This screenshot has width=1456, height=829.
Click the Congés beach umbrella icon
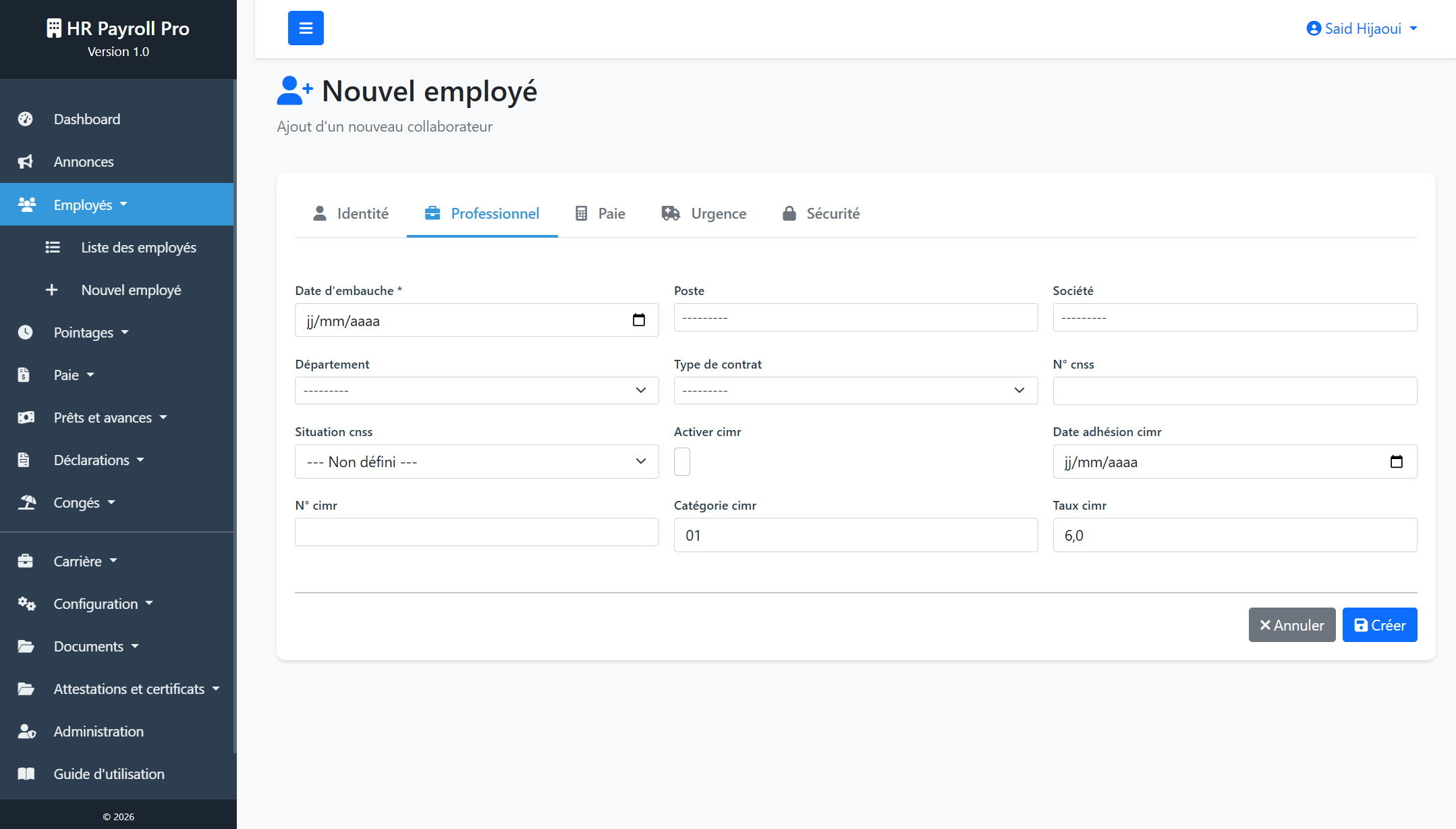click(27, 503)
